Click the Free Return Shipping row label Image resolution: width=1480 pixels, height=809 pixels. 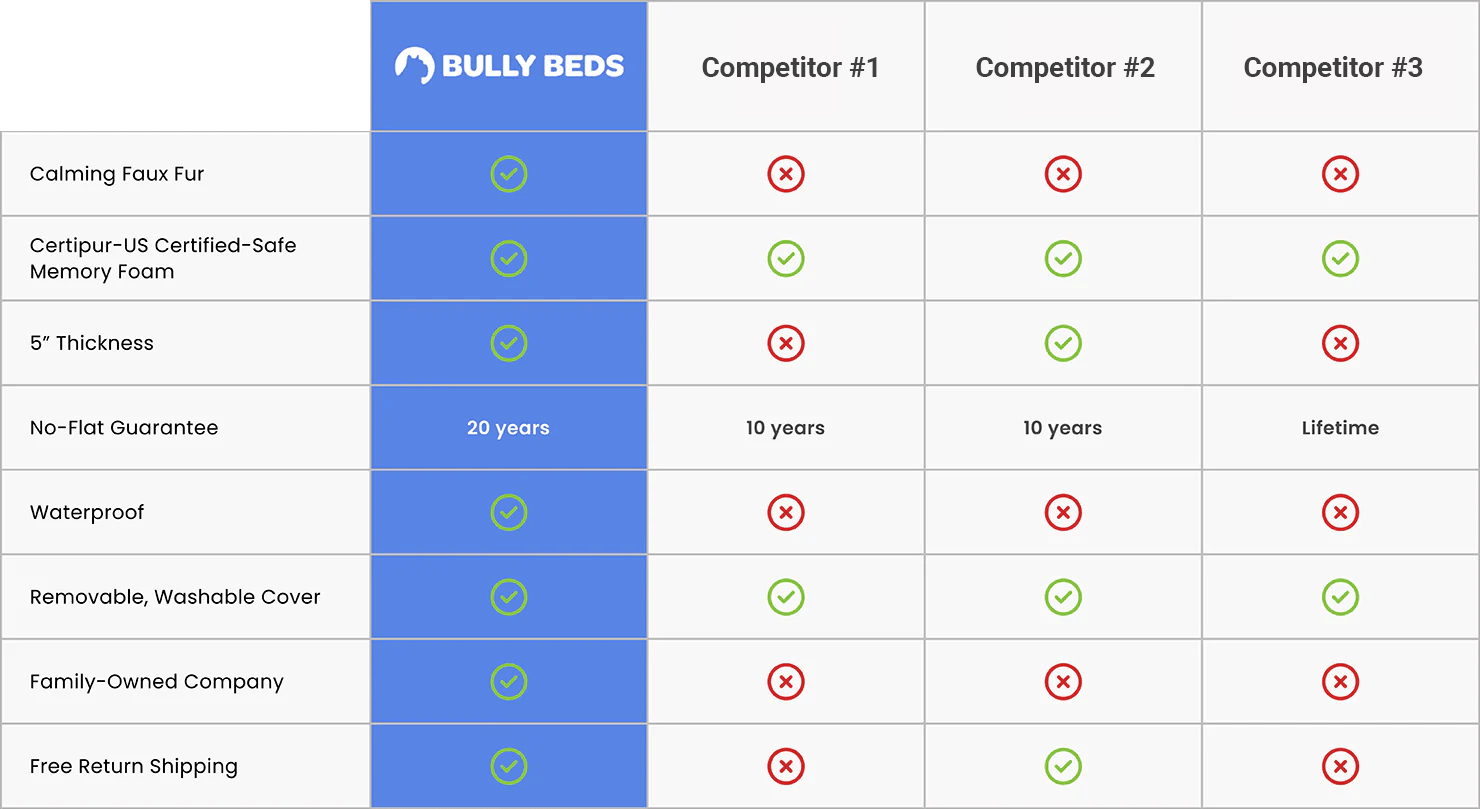(x=134, y=767)
